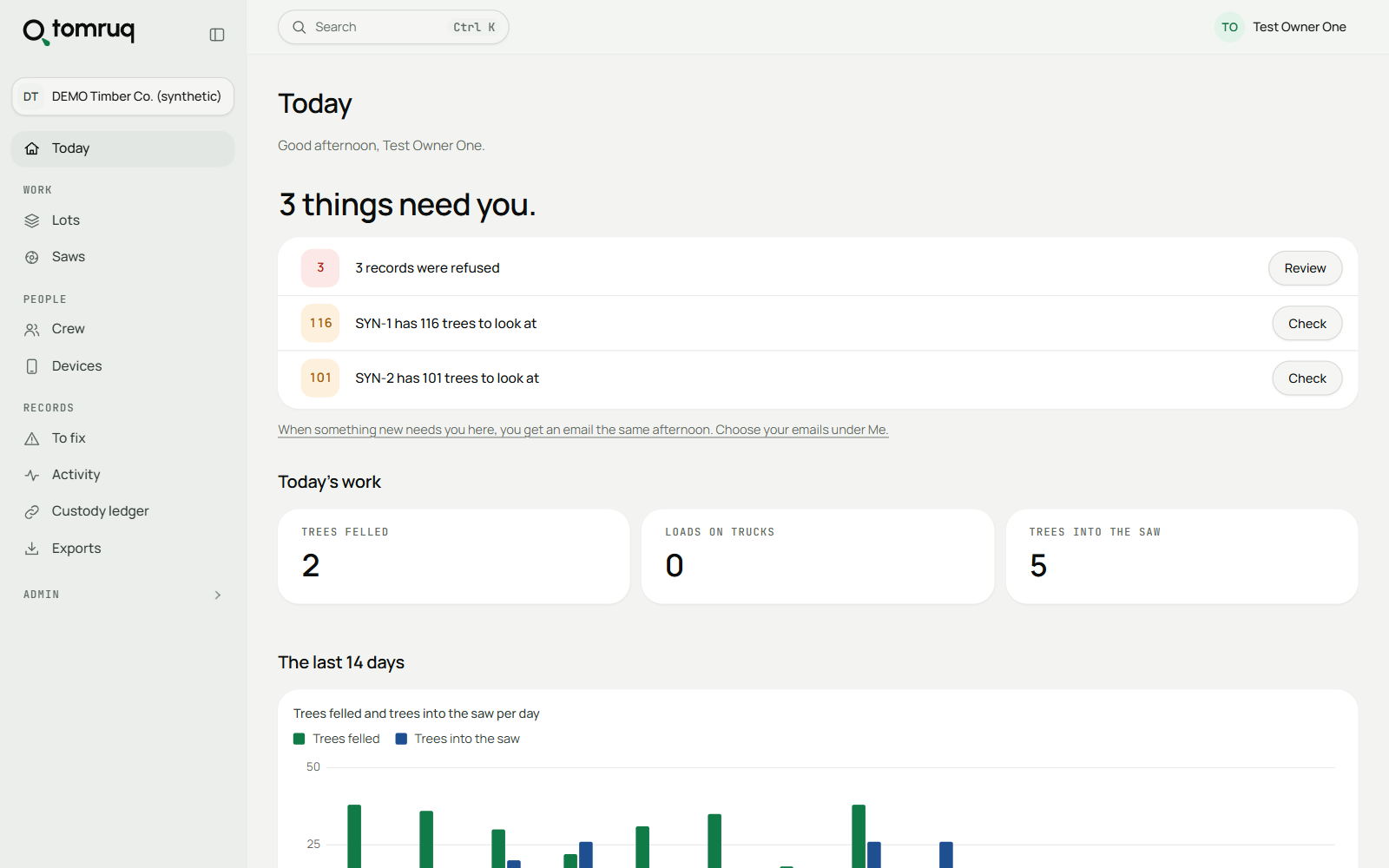Screen dimensions: 1389x868
Task: Click the Search input field
Action: [x=393, y=27]
